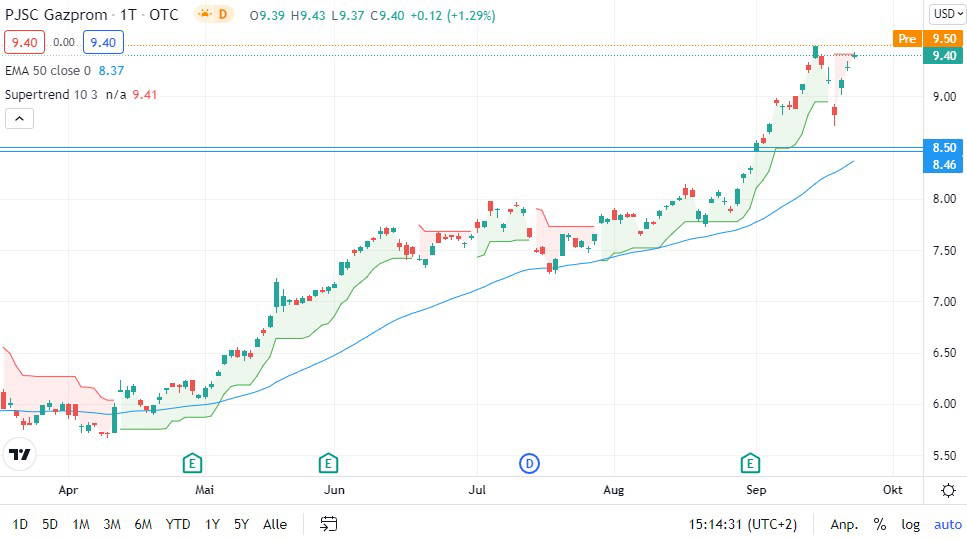Select the 5Y time range
967x540 pixels.
pos(241,525)
